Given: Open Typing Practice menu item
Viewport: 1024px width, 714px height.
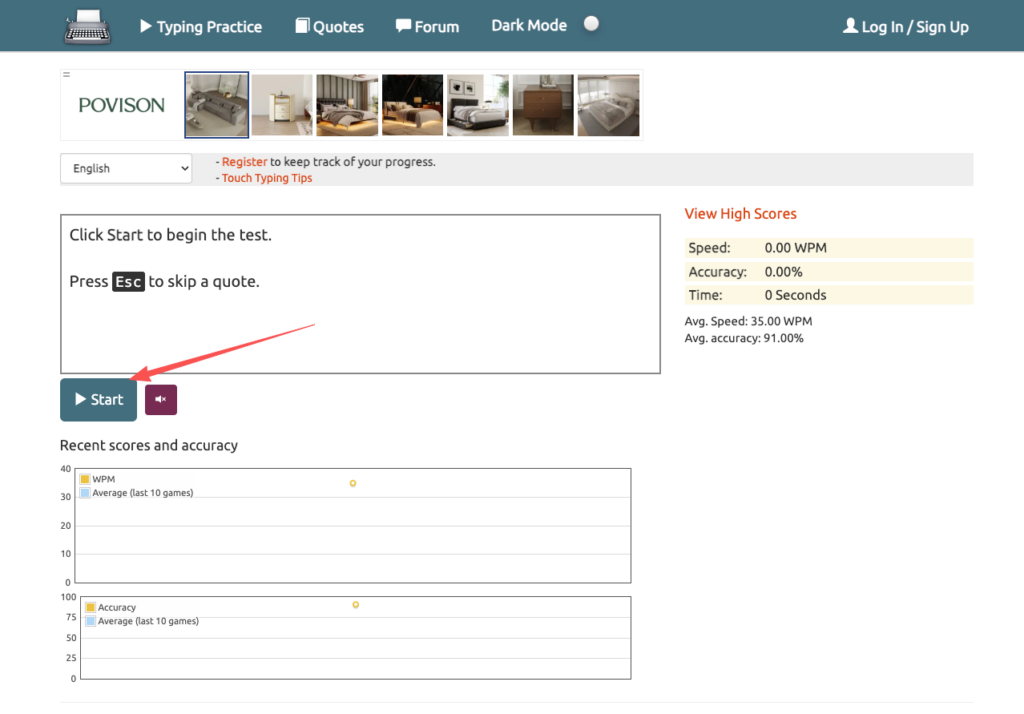Looking at the screenshot, I should pos(200,27).
